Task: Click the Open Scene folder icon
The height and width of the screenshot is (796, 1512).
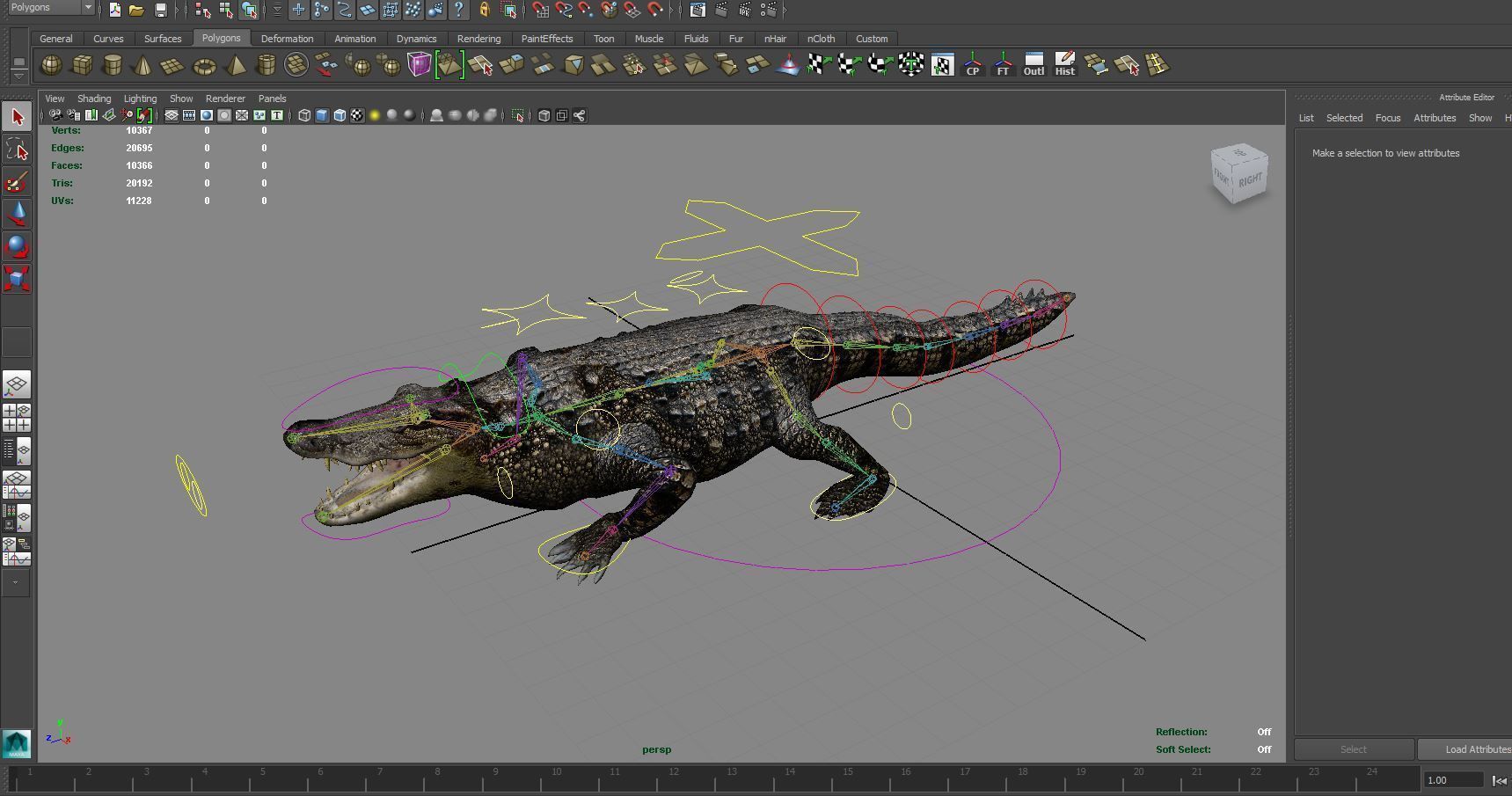Action: 136,11
